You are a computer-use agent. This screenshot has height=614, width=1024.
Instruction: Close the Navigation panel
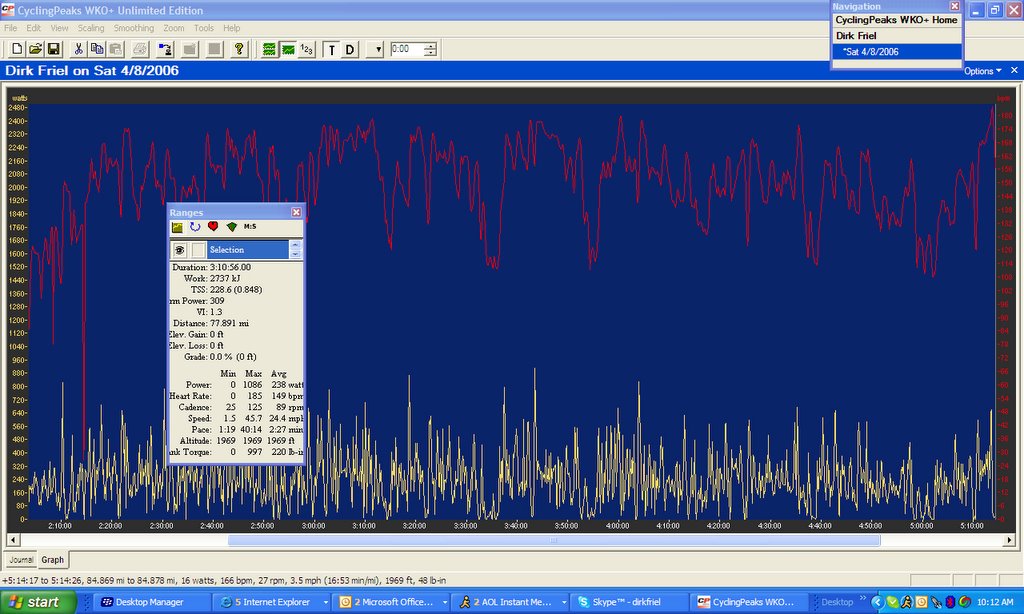click(954, 6)
